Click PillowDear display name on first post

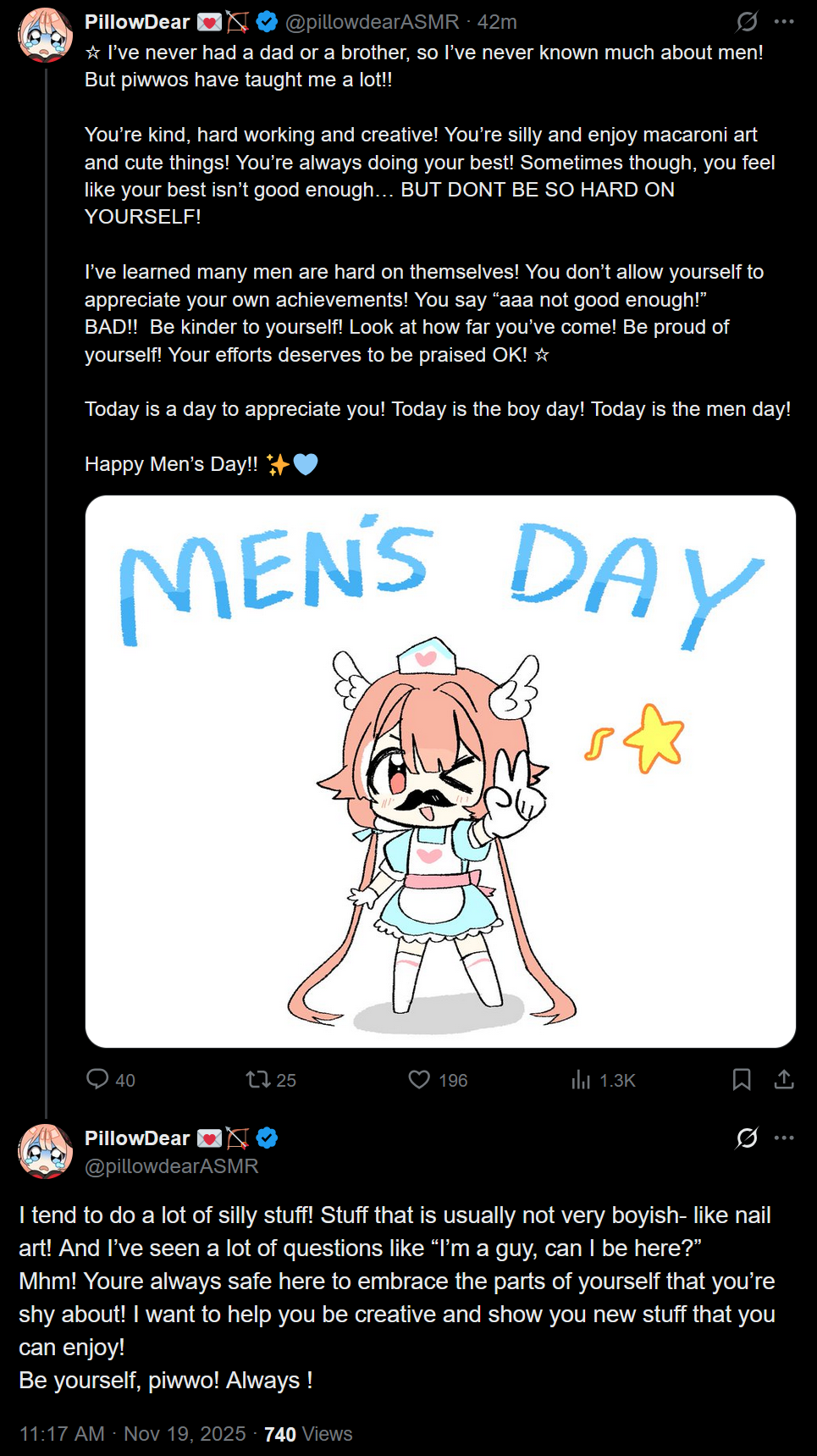pyautogui.click(x=137, y=21)
